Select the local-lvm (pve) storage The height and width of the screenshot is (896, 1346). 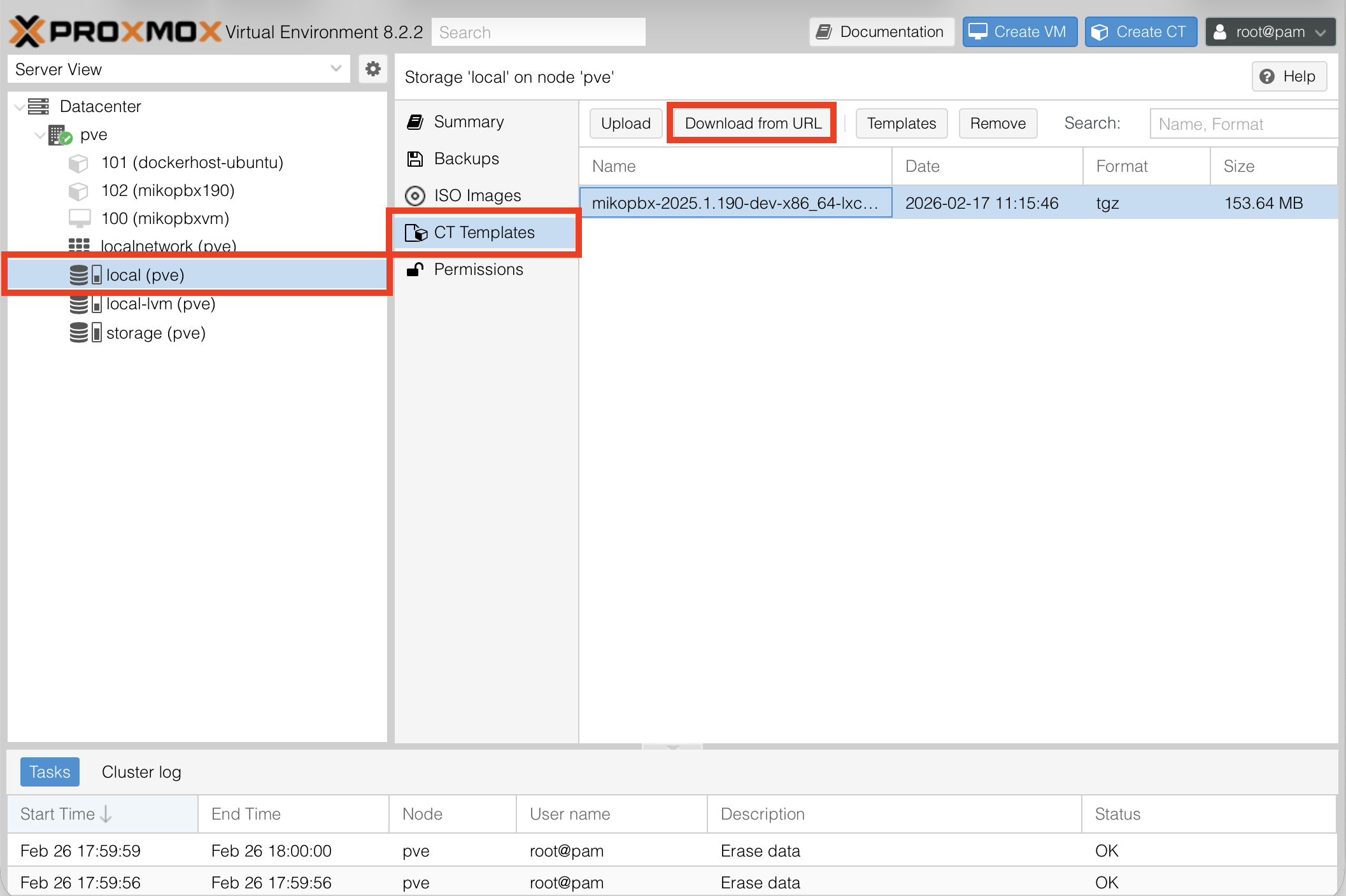click(160, 304)
